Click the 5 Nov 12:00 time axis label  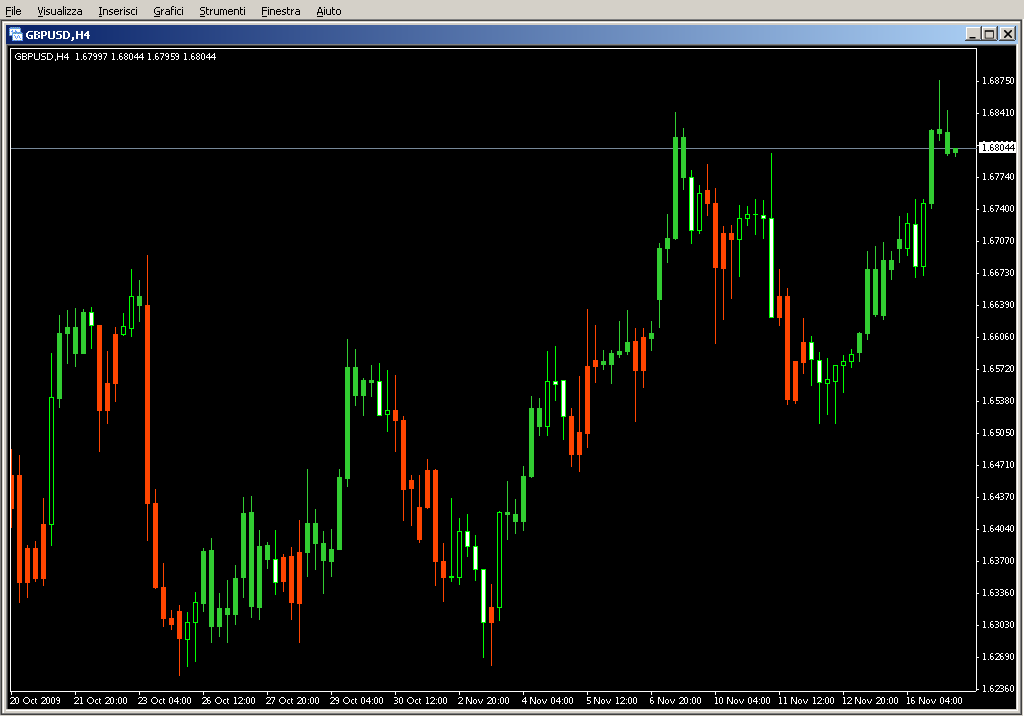[x=611, y=701]
